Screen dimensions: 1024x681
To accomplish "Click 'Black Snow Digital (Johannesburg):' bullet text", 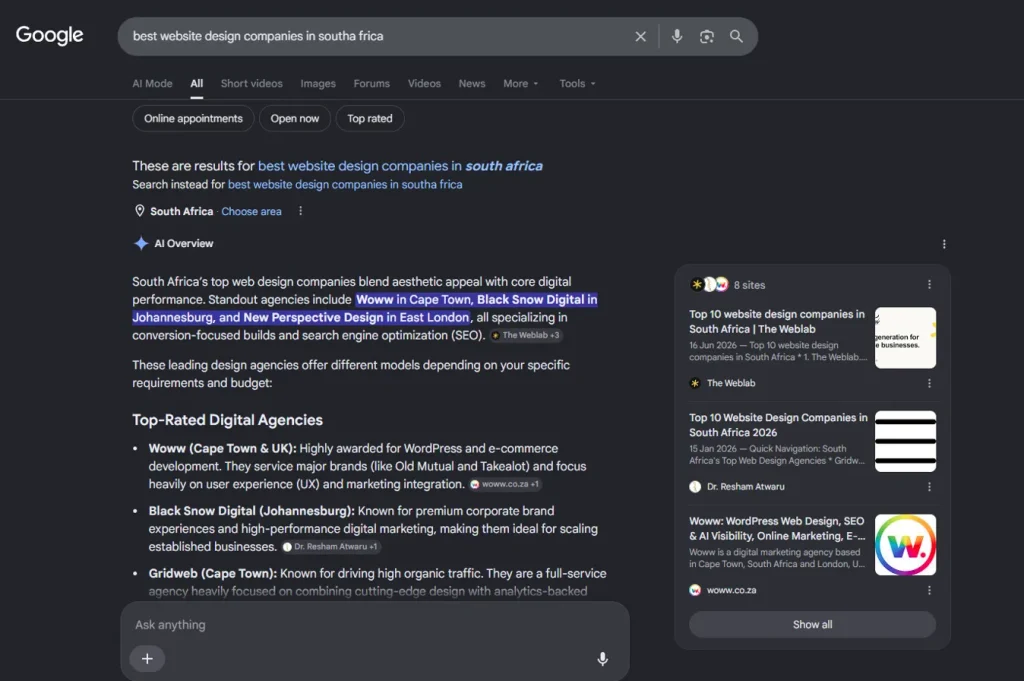I will point(251,511).
